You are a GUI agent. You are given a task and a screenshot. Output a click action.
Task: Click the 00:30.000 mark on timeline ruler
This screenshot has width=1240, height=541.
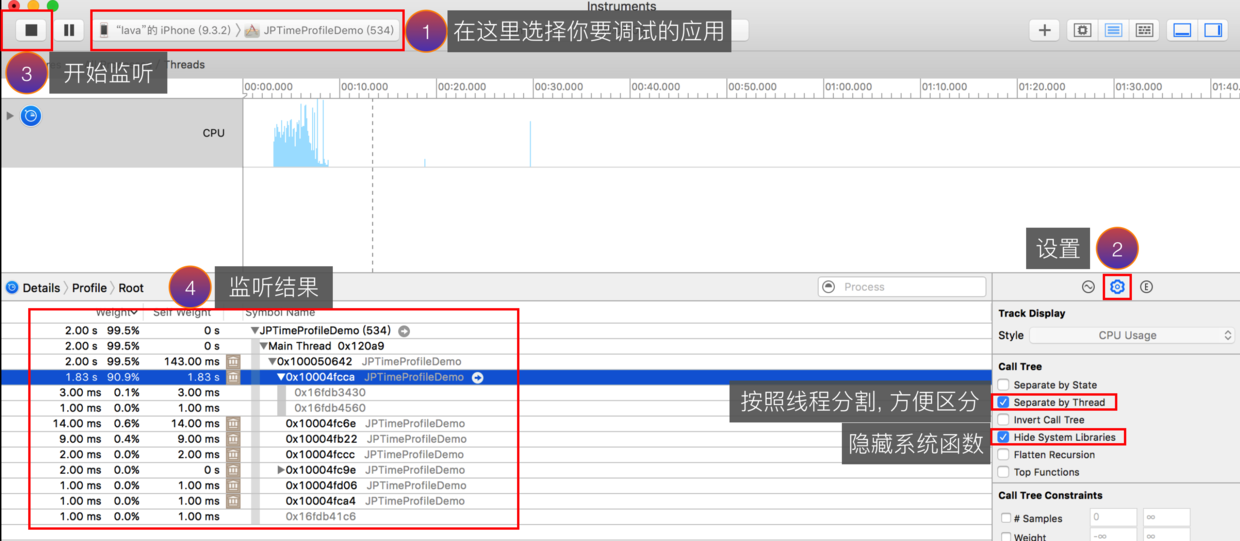click(x=558, y=88)
